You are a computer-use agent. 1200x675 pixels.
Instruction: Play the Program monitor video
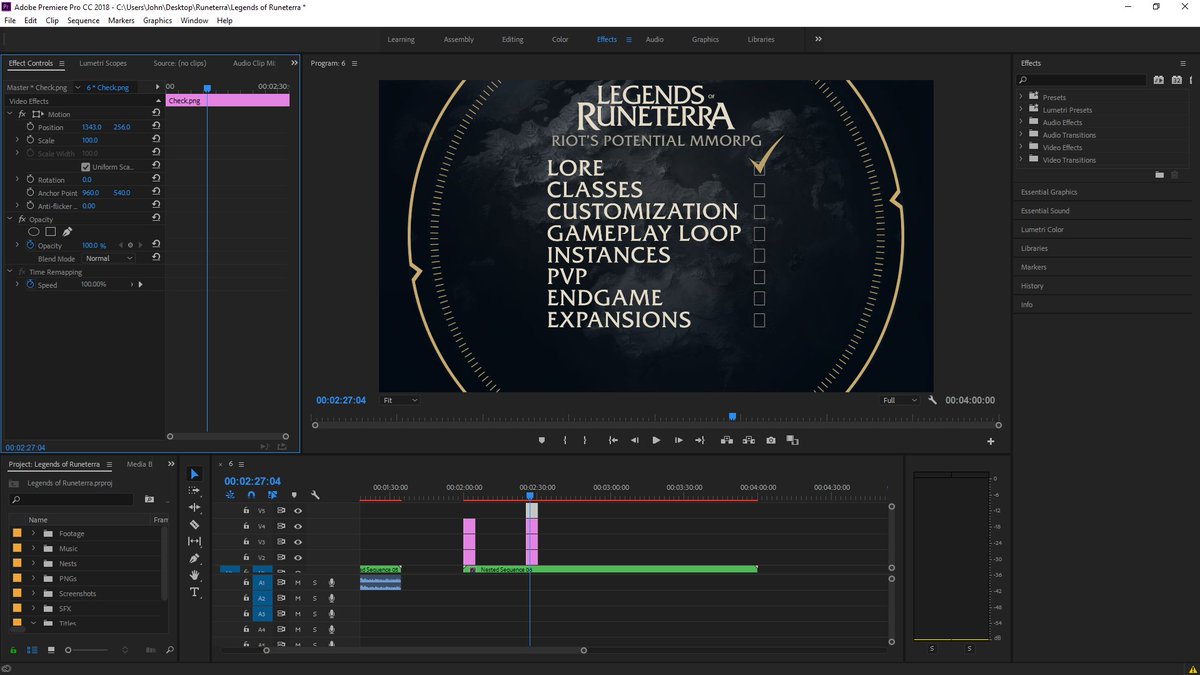[x=656, y=440]
